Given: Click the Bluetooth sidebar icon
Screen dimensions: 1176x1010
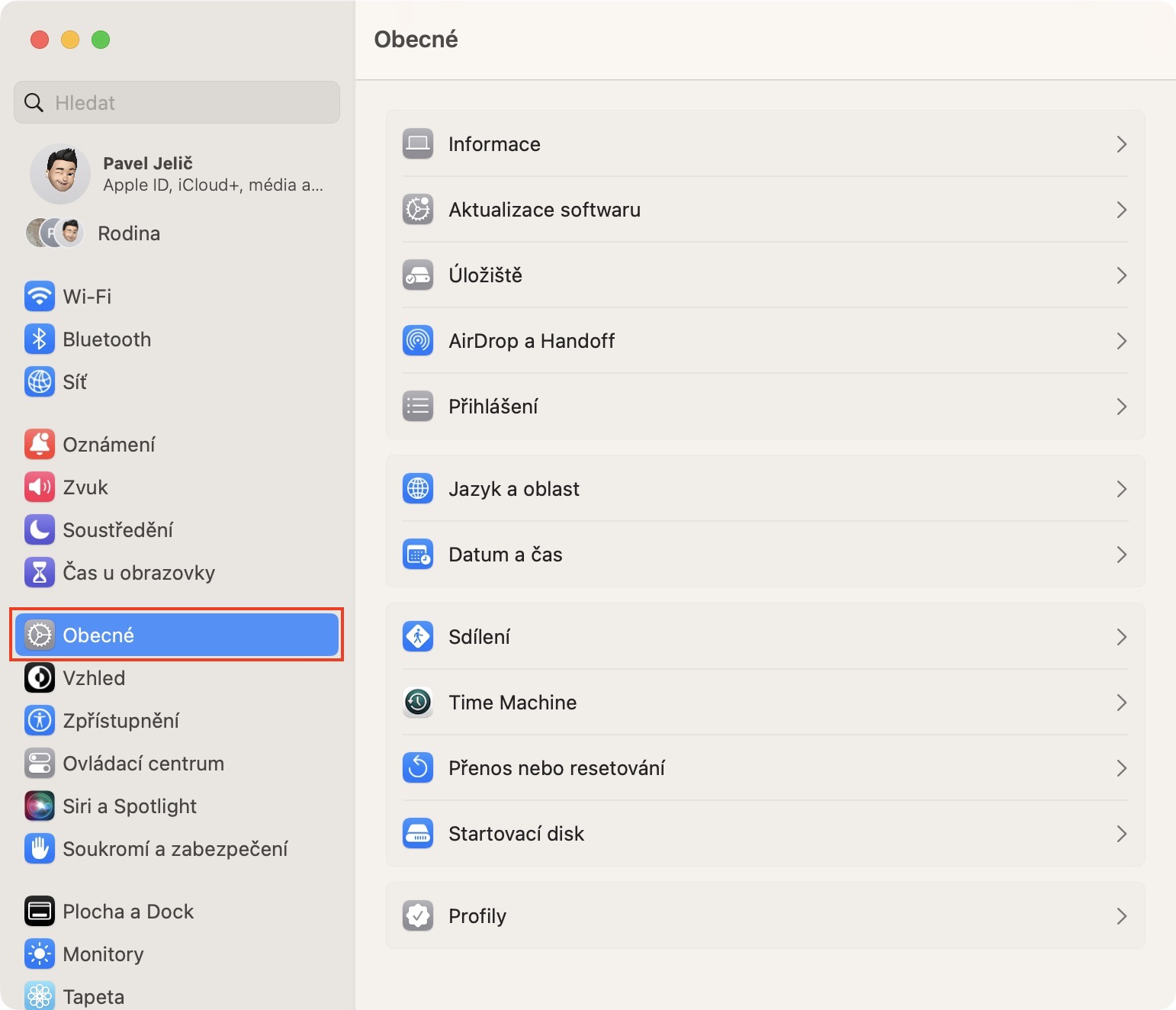Looking at the screenshot, I should click(x=40, y=339).
